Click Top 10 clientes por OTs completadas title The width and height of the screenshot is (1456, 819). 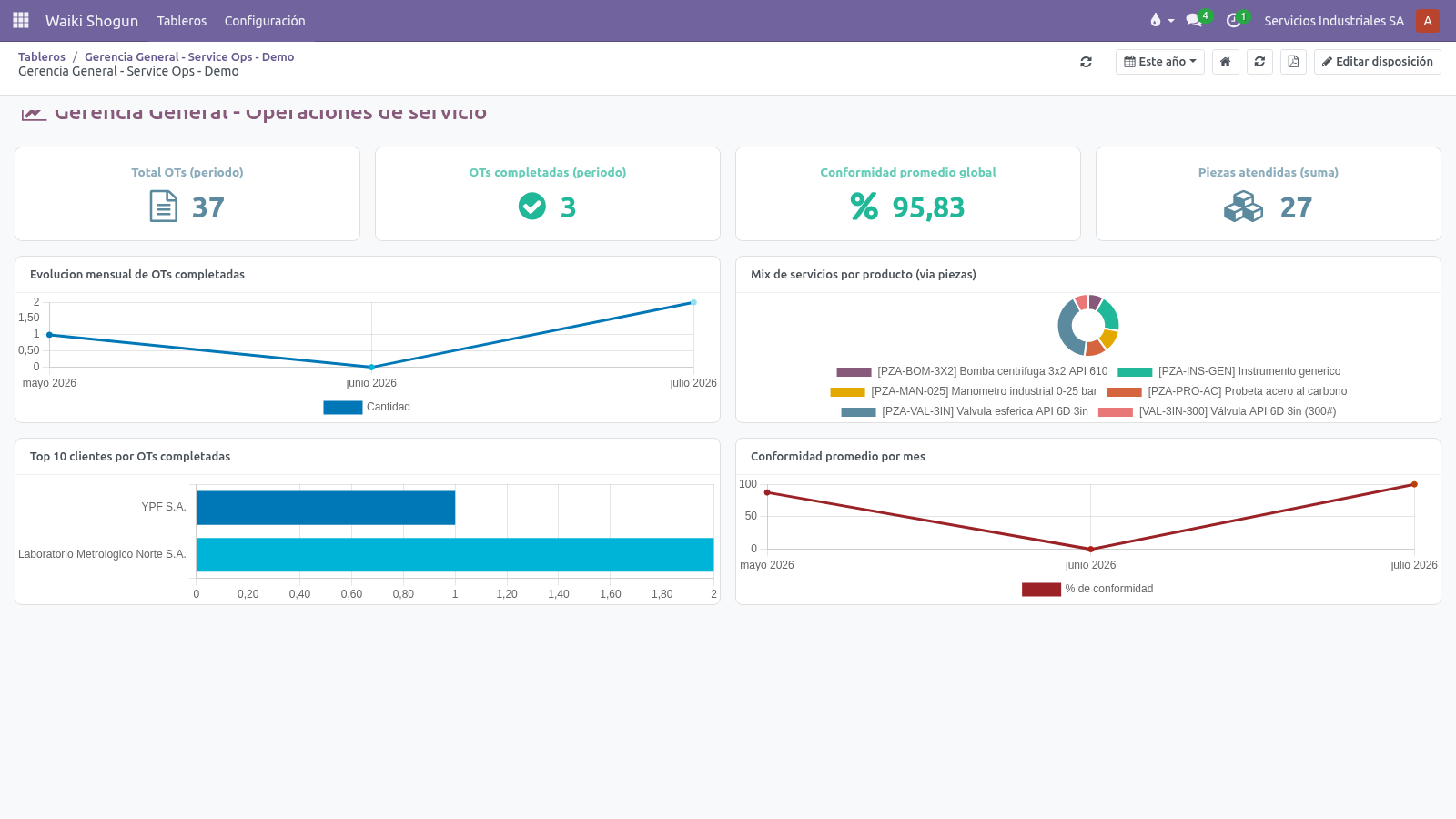pyautogui.click(x=130, y=456)
